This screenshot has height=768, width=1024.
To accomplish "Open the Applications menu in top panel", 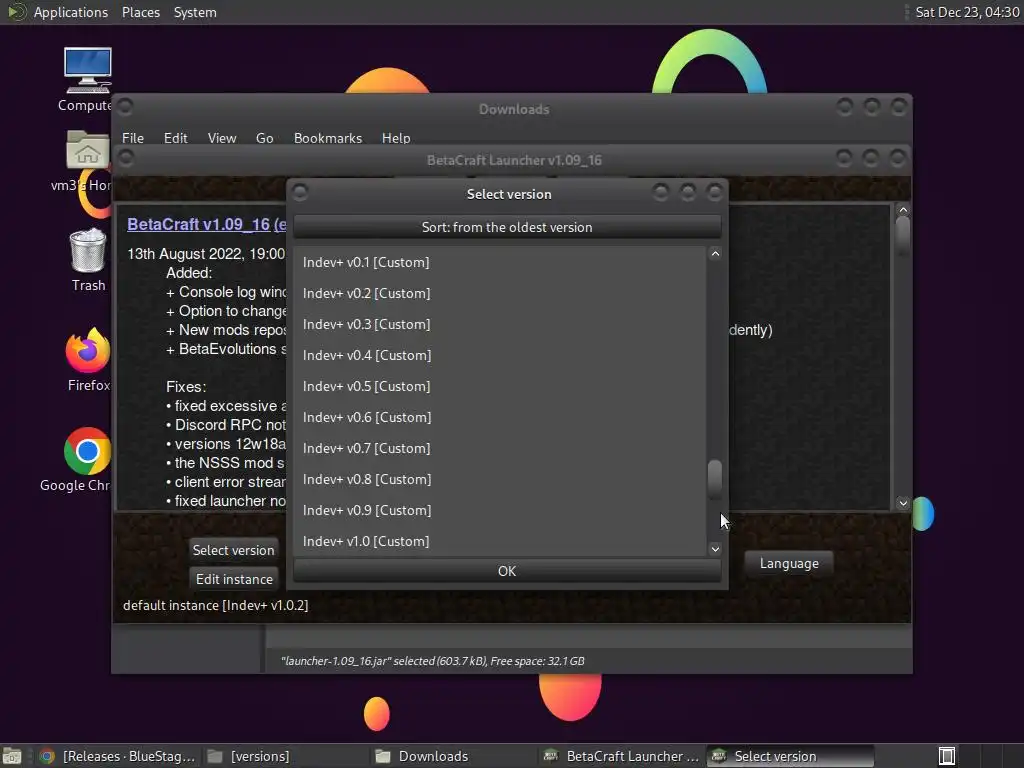I will tap(71, 12).
